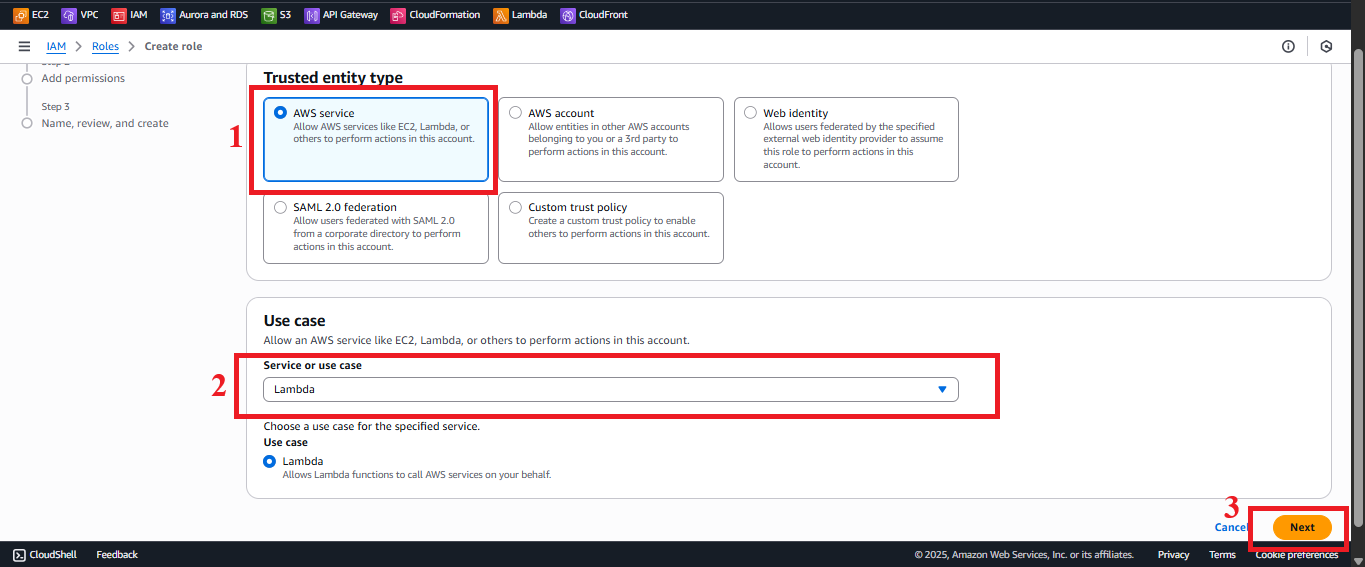Screen dimensions: 1365x567
Task: Open the API Gateway shortcut icon
Action: pos(312,15)
